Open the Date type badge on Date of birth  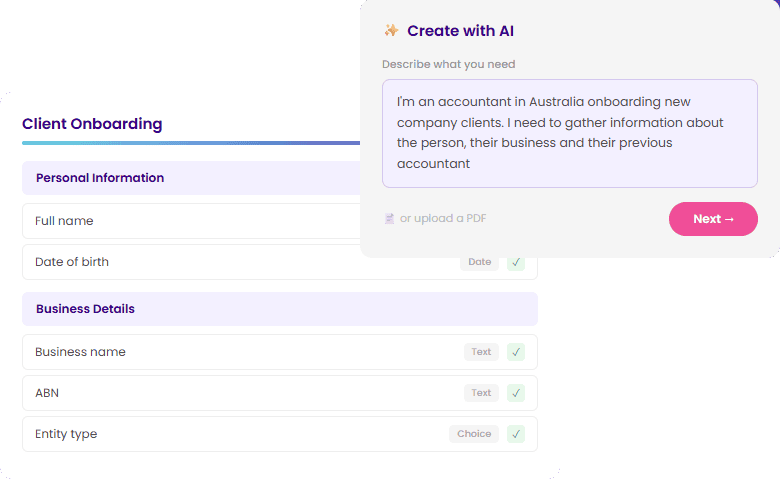[x=479, y=262]
